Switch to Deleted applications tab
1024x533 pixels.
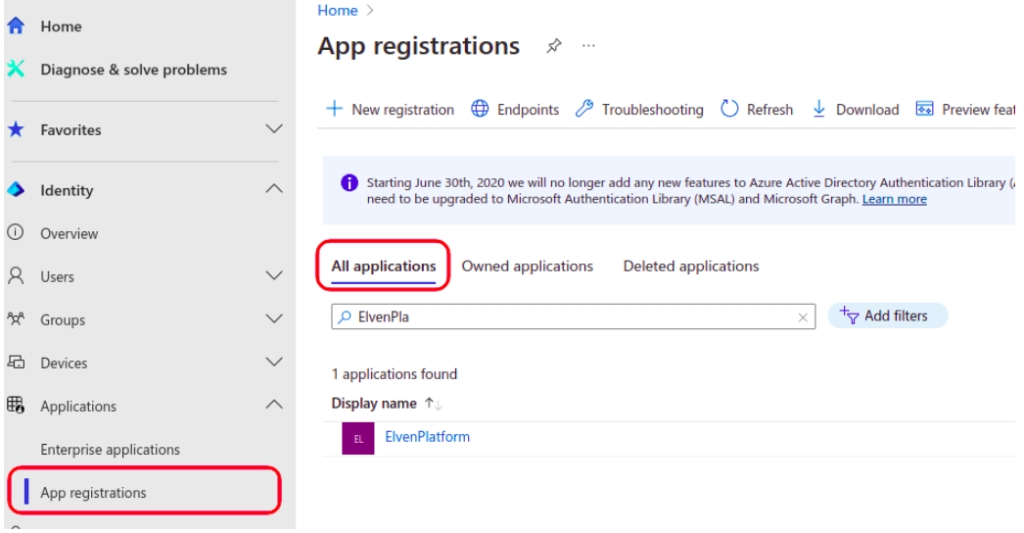(x=690, y=266)
